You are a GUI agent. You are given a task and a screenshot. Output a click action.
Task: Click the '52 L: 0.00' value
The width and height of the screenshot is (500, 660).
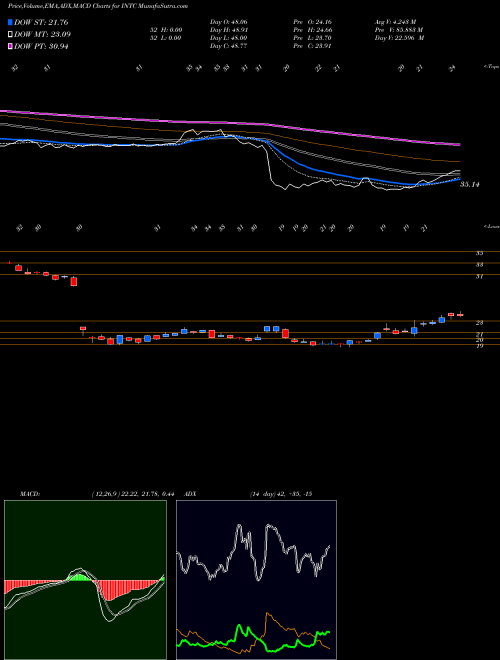[165, 38]
